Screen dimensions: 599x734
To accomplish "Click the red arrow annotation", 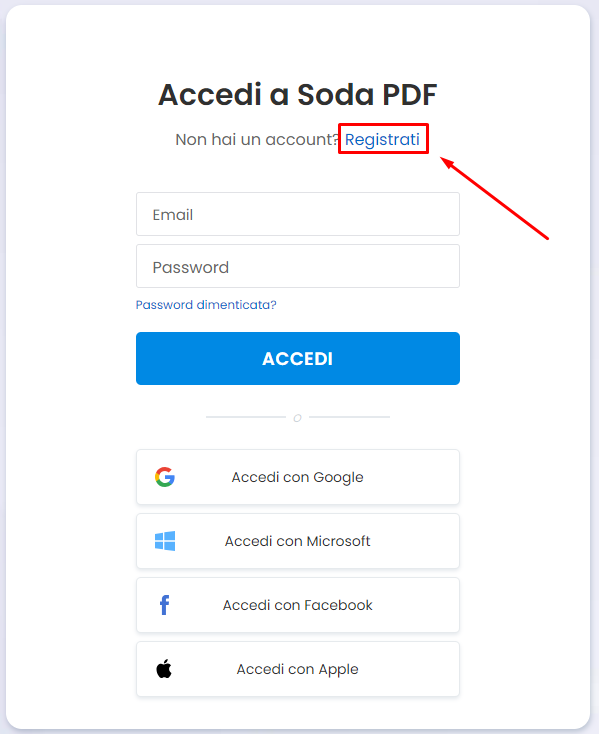I will (x=494, y=198).
